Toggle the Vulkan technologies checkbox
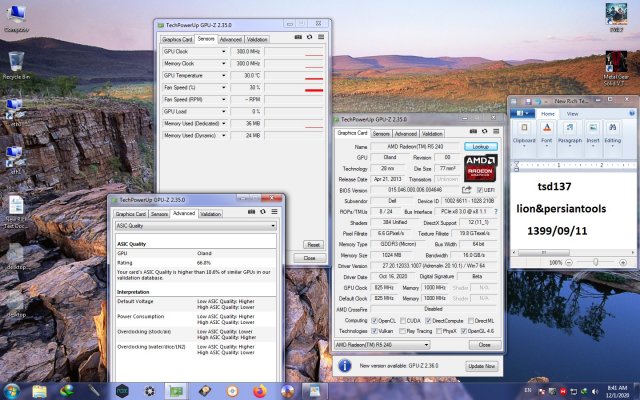 376,330
